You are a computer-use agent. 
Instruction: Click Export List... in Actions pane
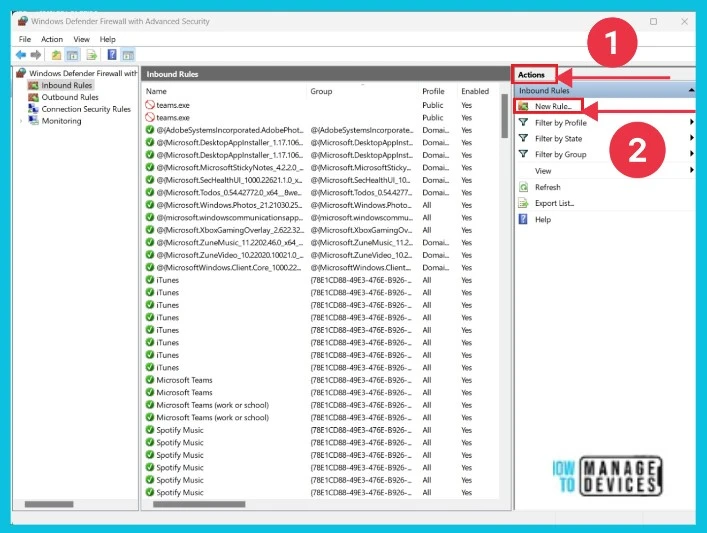point(554,203)
